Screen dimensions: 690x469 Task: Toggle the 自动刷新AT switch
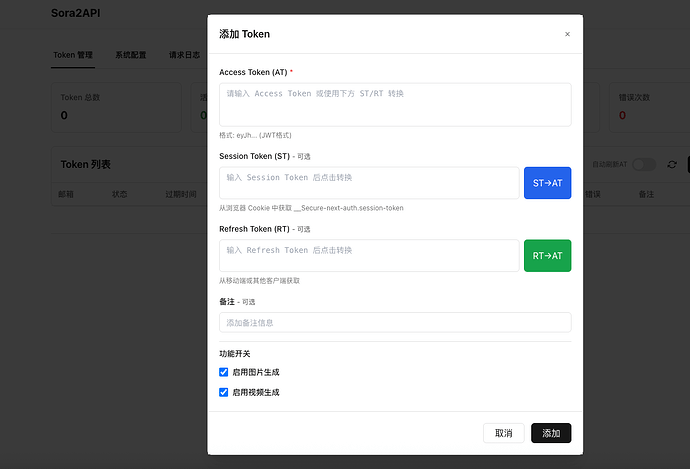tap(644, 165)
